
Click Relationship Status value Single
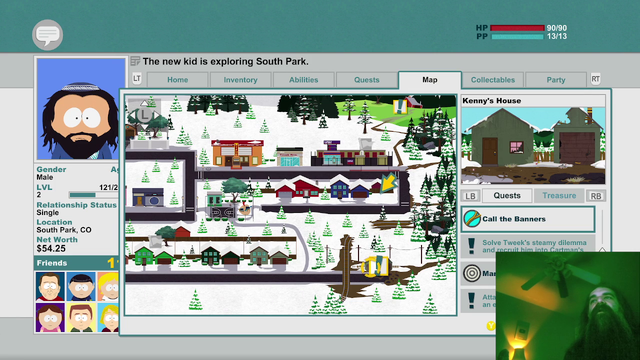pos(48,213)
